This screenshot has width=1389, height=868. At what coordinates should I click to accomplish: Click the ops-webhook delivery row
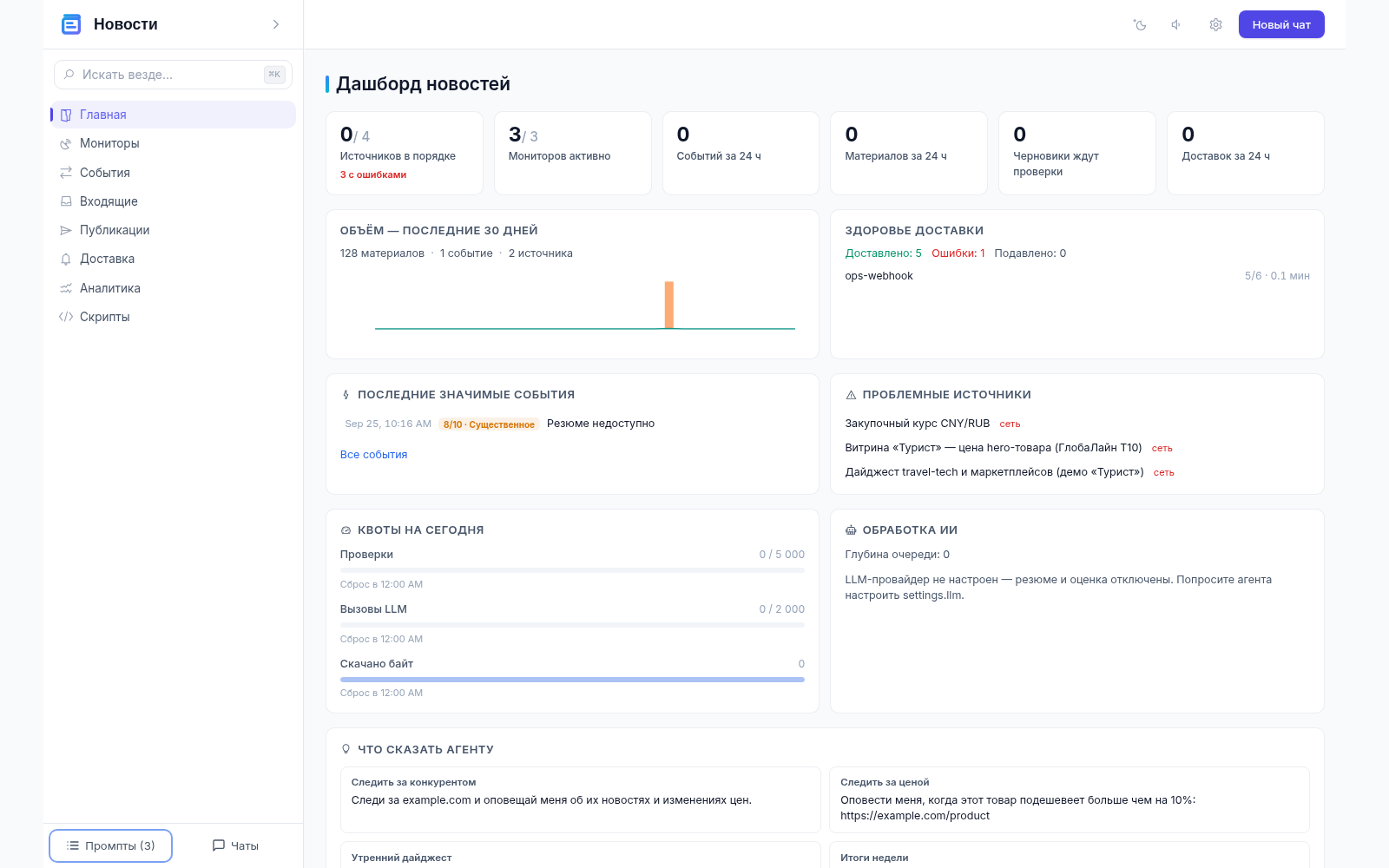click(x=1077, y=276)
